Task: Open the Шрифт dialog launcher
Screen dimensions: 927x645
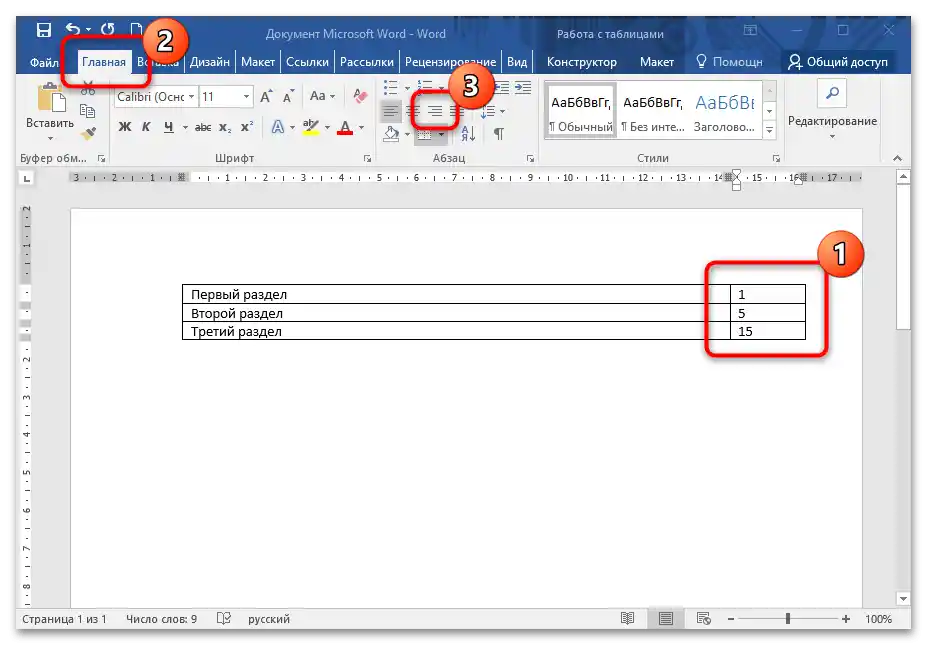Action: point(367,158)
